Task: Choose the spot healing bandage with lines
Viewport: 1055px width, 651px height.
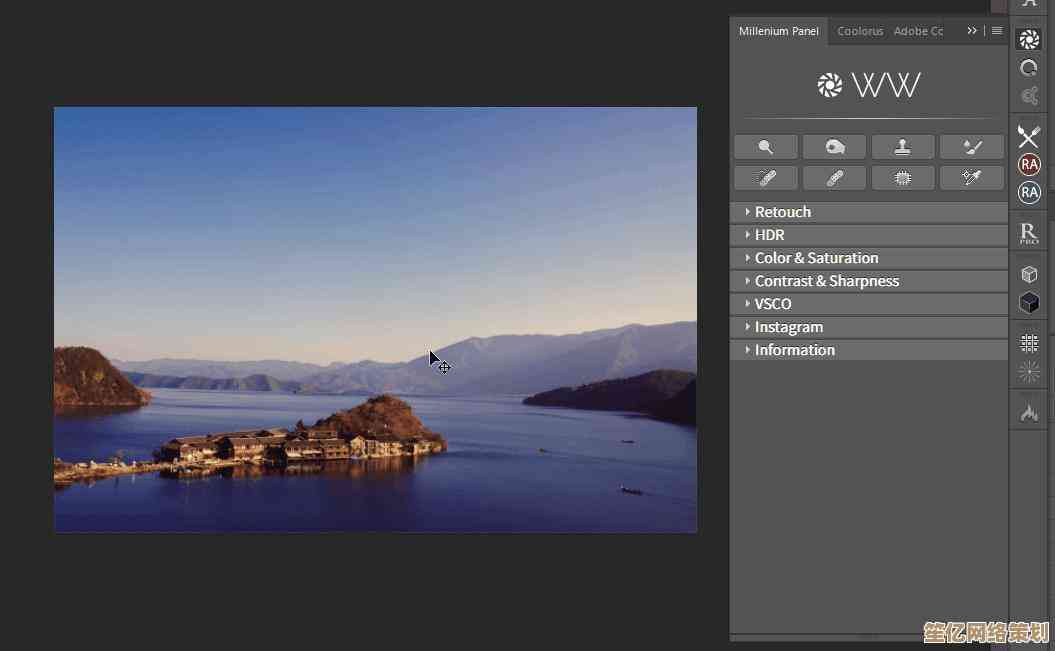Action: [x=766, y=178]
